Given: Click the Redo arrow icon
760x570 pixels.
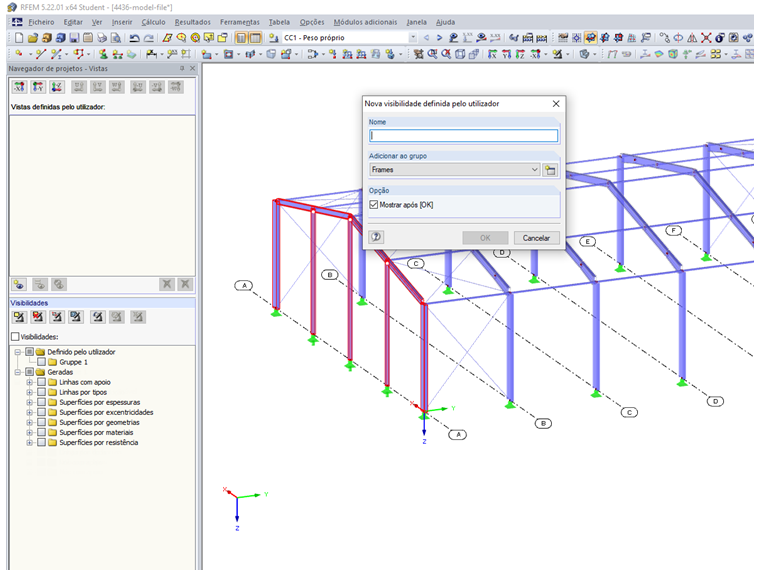Looking at the screenshot, I should click(x=149, y=38).
